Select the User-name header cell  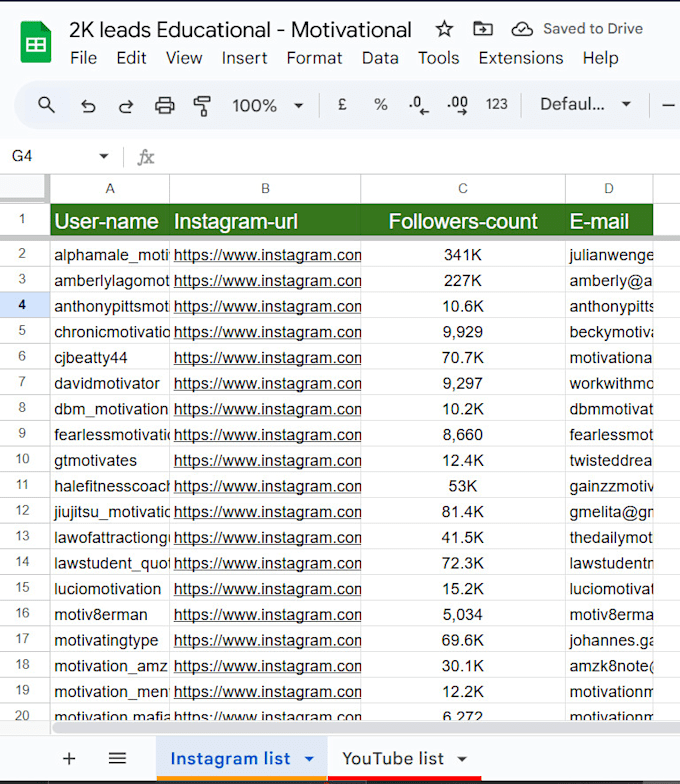coord(110,220)
